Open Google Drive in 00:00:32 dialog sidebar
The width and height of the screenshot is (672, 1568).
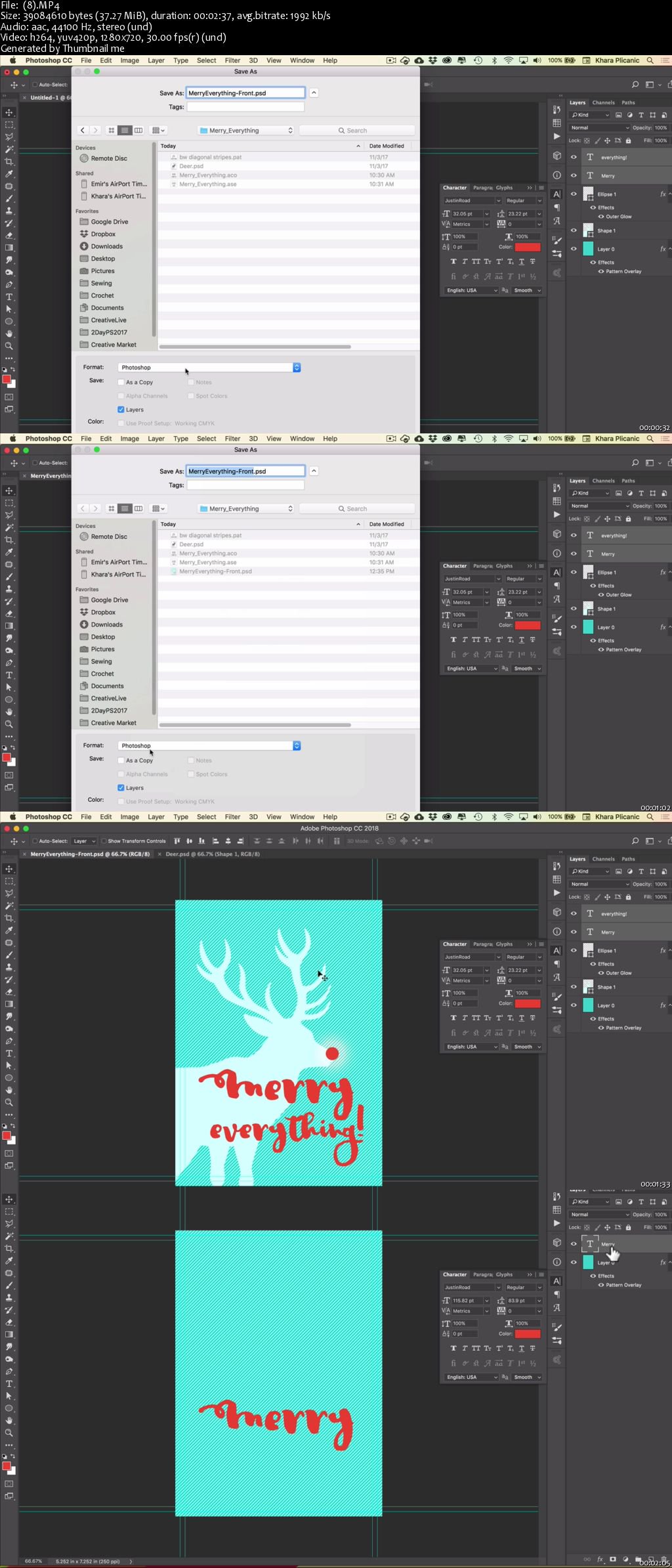pyautogui.click(x=109, y=222)
